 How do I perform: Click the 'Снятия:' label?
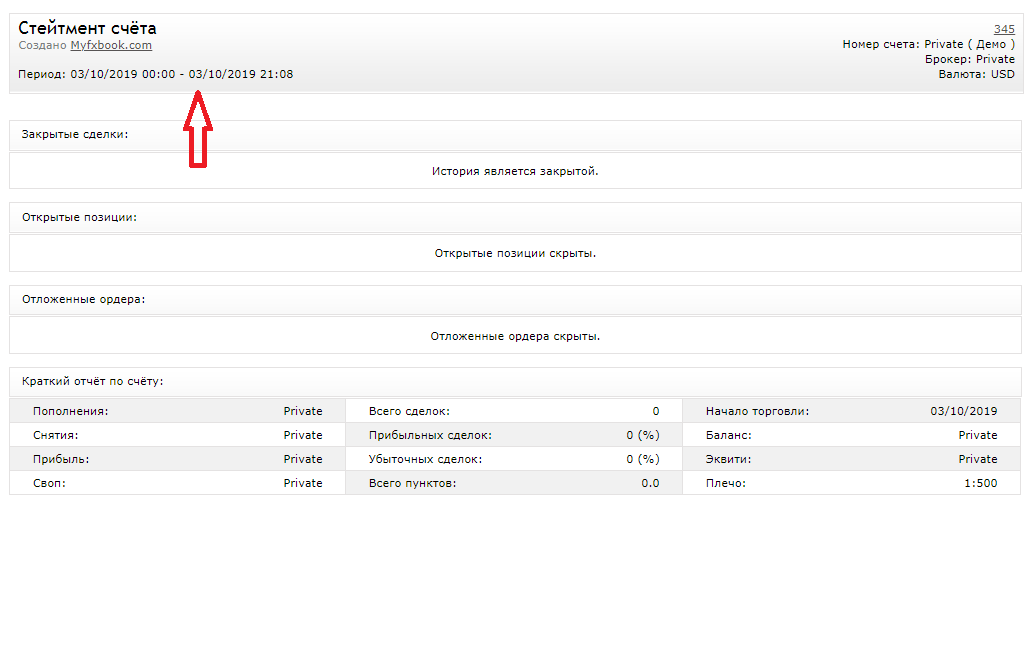tap(55, 435)
